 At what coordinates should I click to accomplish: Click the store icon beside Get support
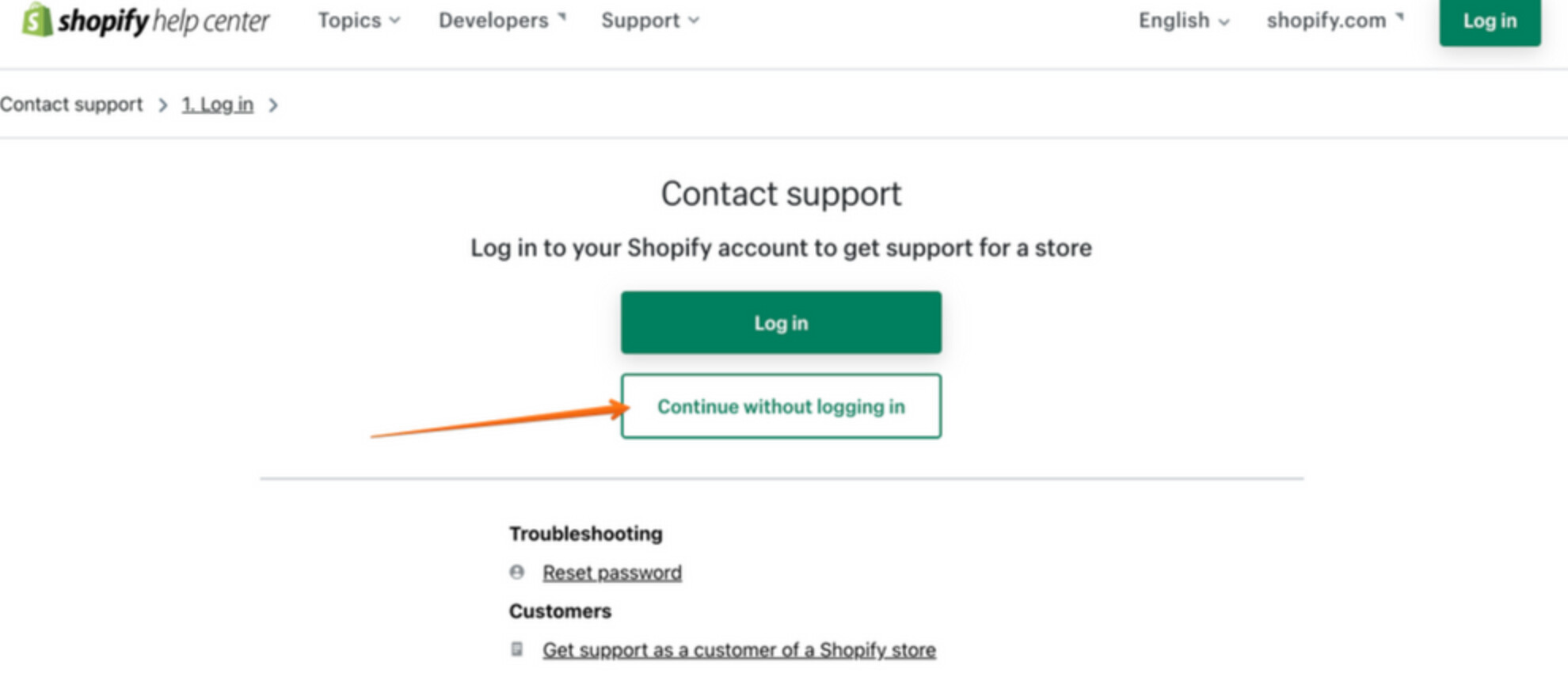(517, 649)
